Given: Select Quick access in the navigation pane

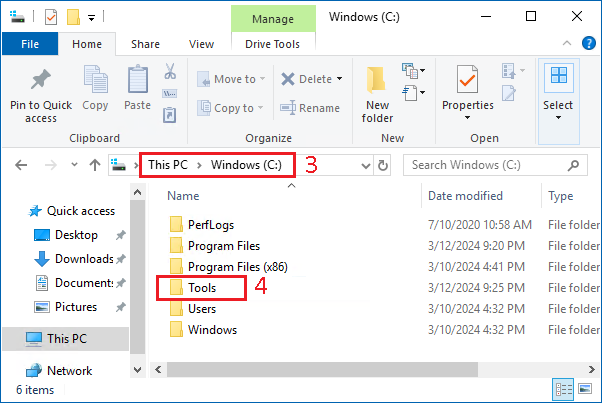Looking at the screenshot, I should [x=72, y=211].
